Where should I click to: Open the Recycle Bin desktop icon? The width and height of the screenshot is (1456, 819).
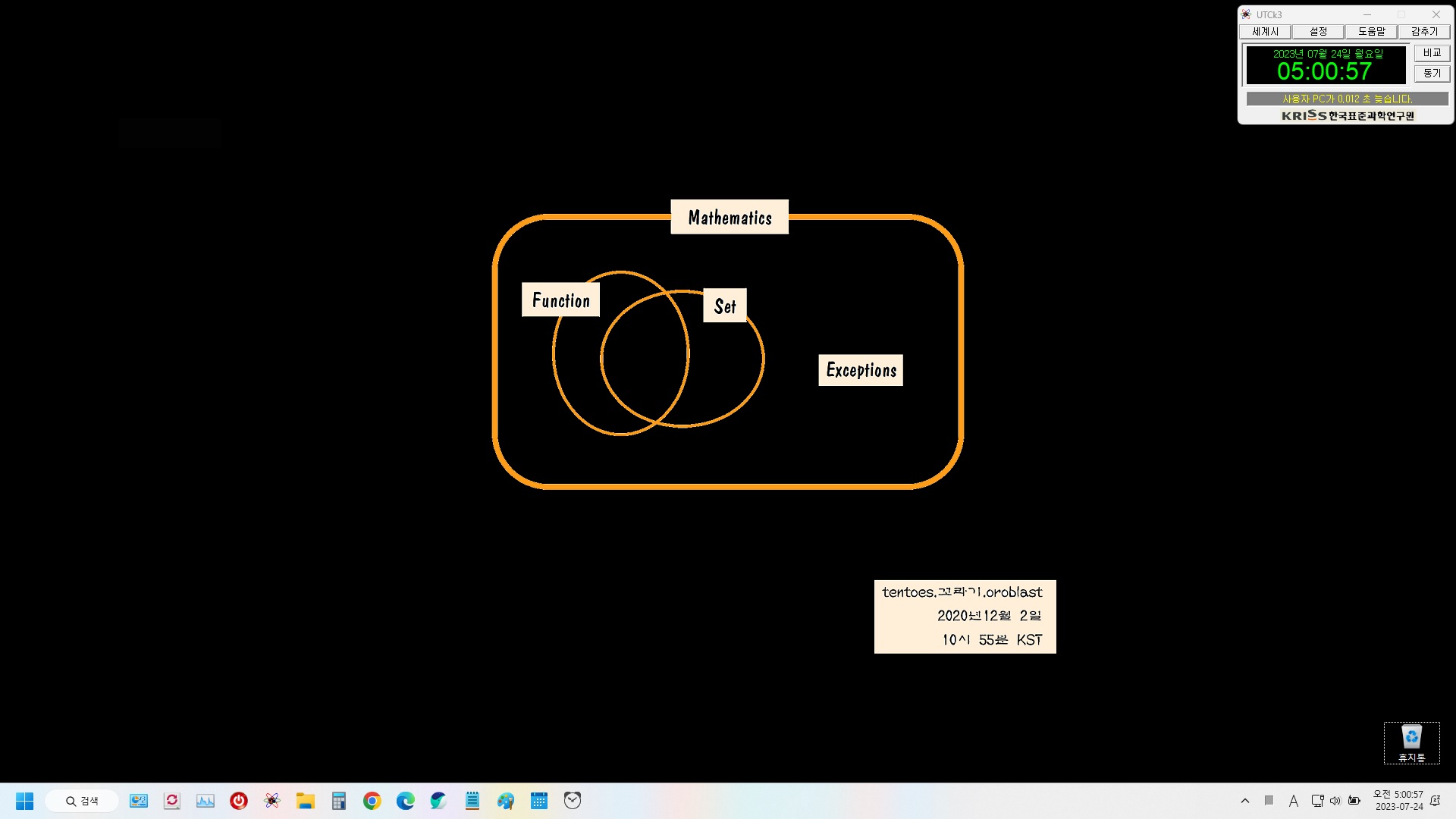pyautogui.click(x=1411, y=742)
